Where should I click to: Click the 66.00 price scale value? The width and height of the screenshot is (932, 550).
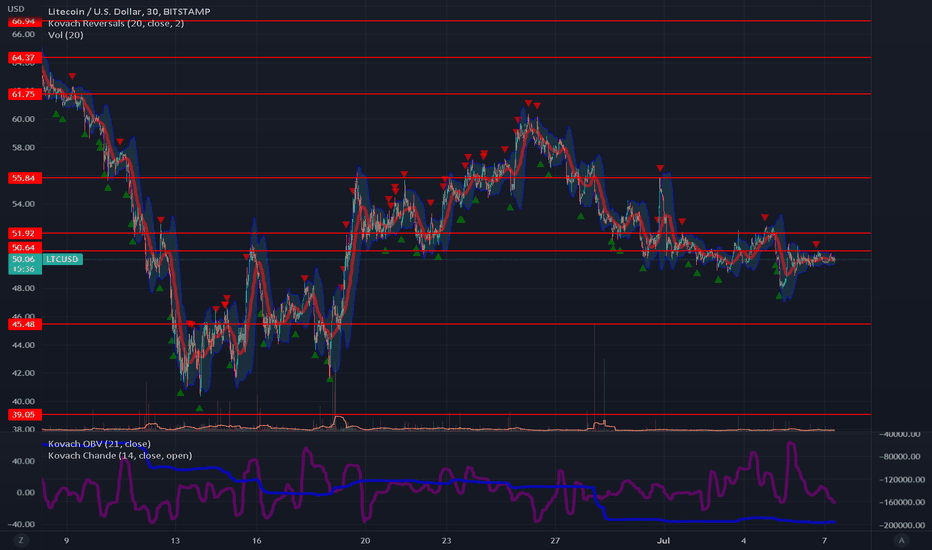pos(23,34)
